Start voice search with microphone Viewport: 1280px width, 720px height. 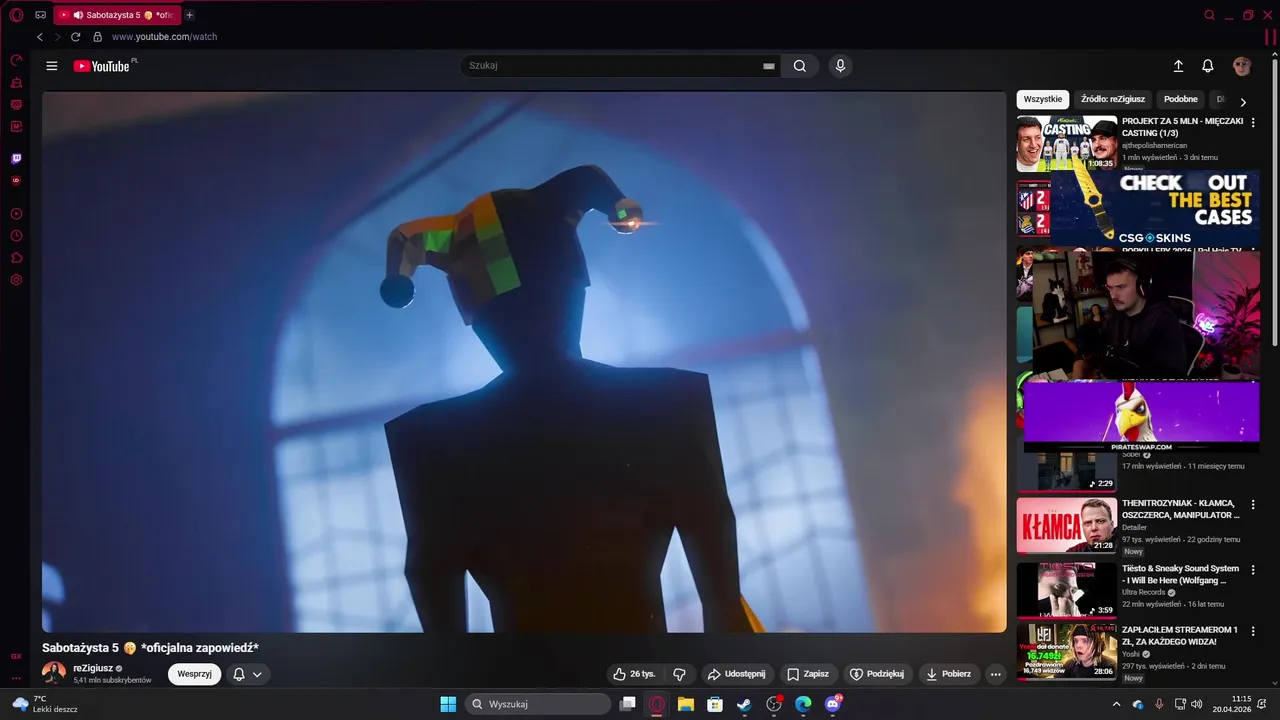click(840, 66)
